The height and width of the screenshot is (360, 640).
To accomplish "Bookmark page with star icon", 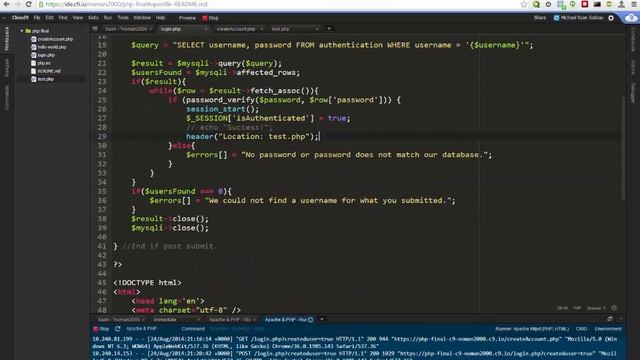I will coord(524,4).
